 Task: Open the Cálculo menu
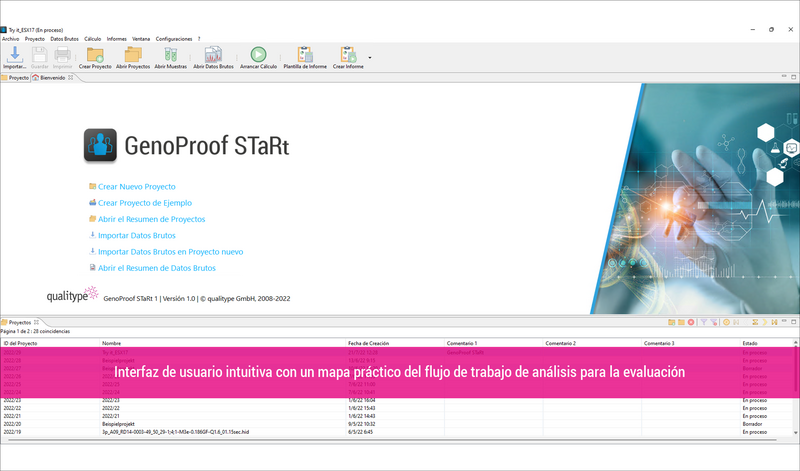pyautogui.click(x=92, y=39)
